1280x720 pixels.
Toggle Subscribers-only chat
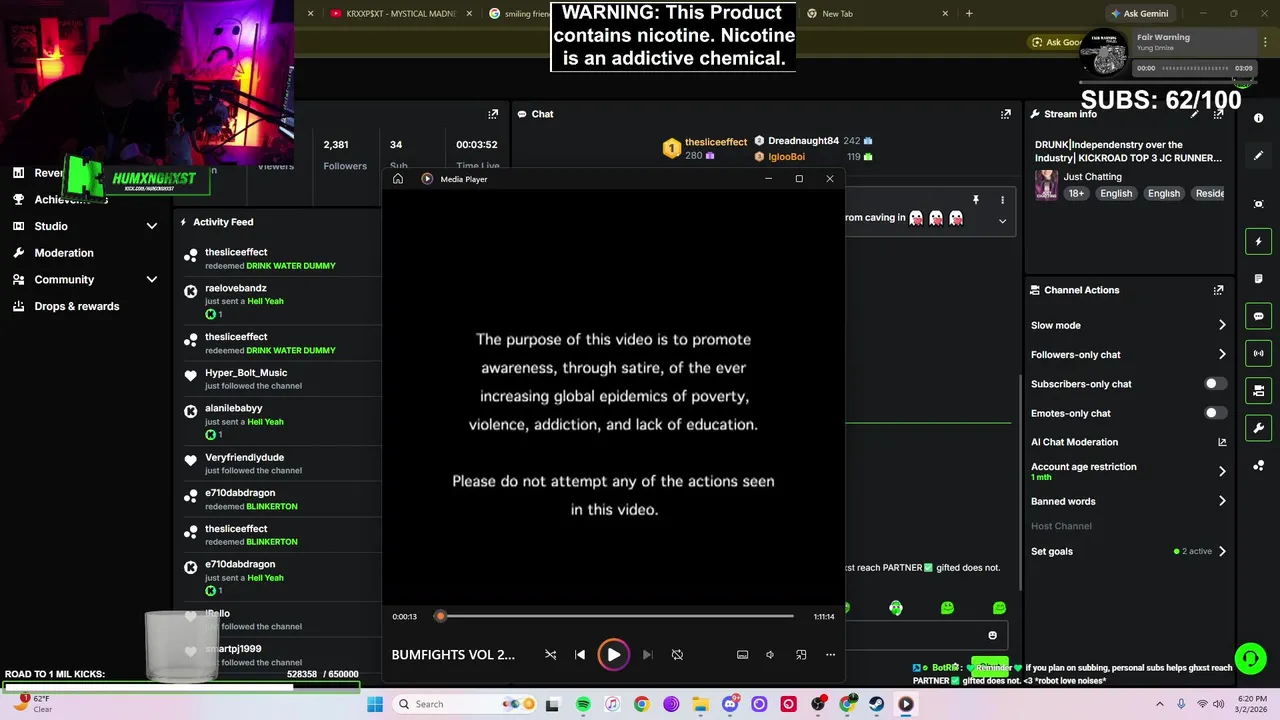pos(1214,384)
